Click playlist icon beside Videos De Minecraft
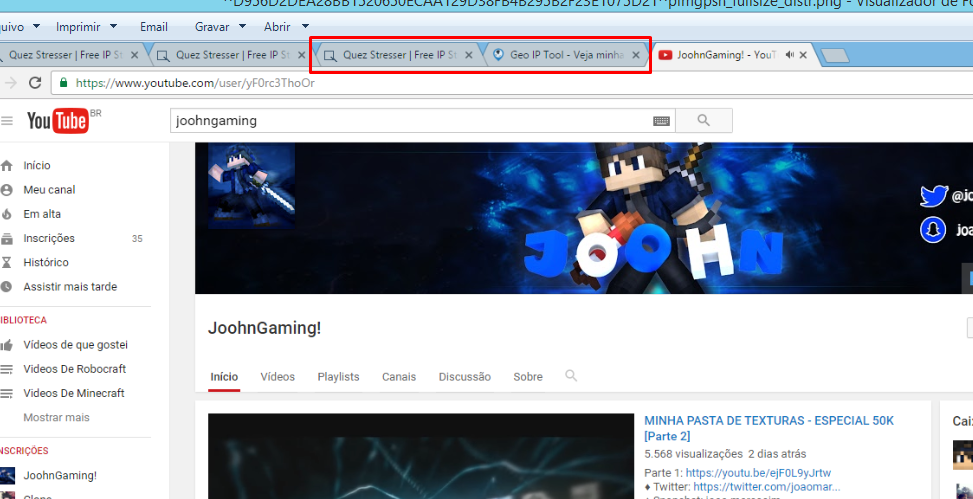The height and width of the screenshot is (499, 973). (x=7, y=393)
